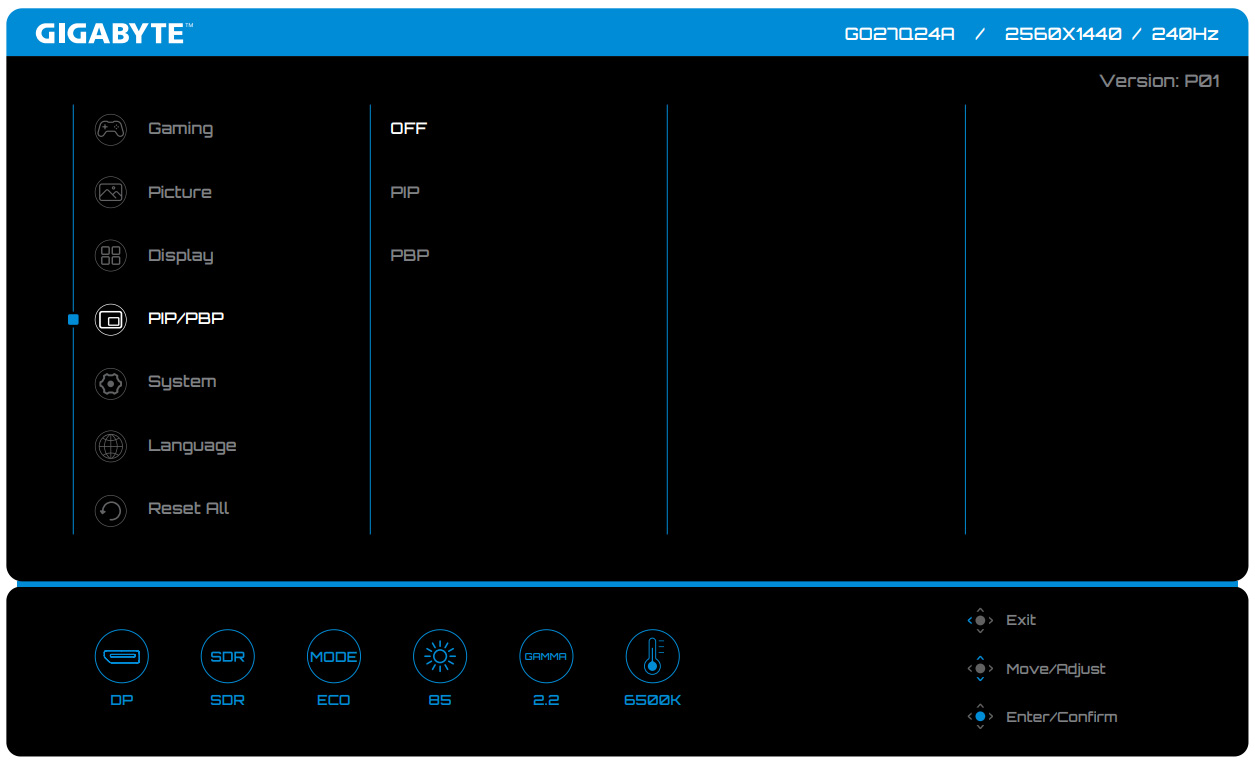Image resolution: width=1255 pixels, height=764 pixels.
Task: Open the System gear icon
Action: click(x=110, y=382)
